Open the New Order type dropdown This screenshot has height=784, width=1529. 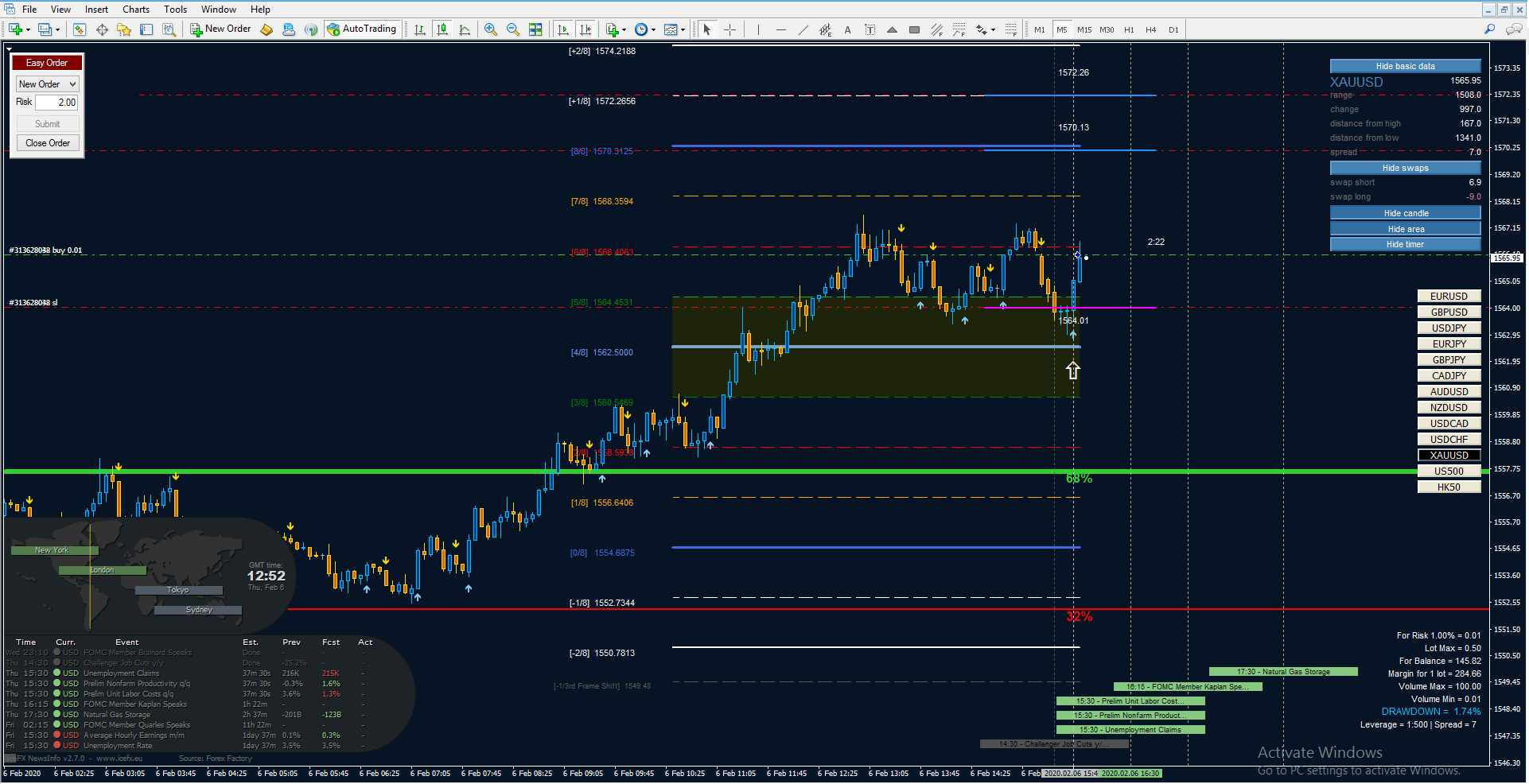tap(47, 83)
